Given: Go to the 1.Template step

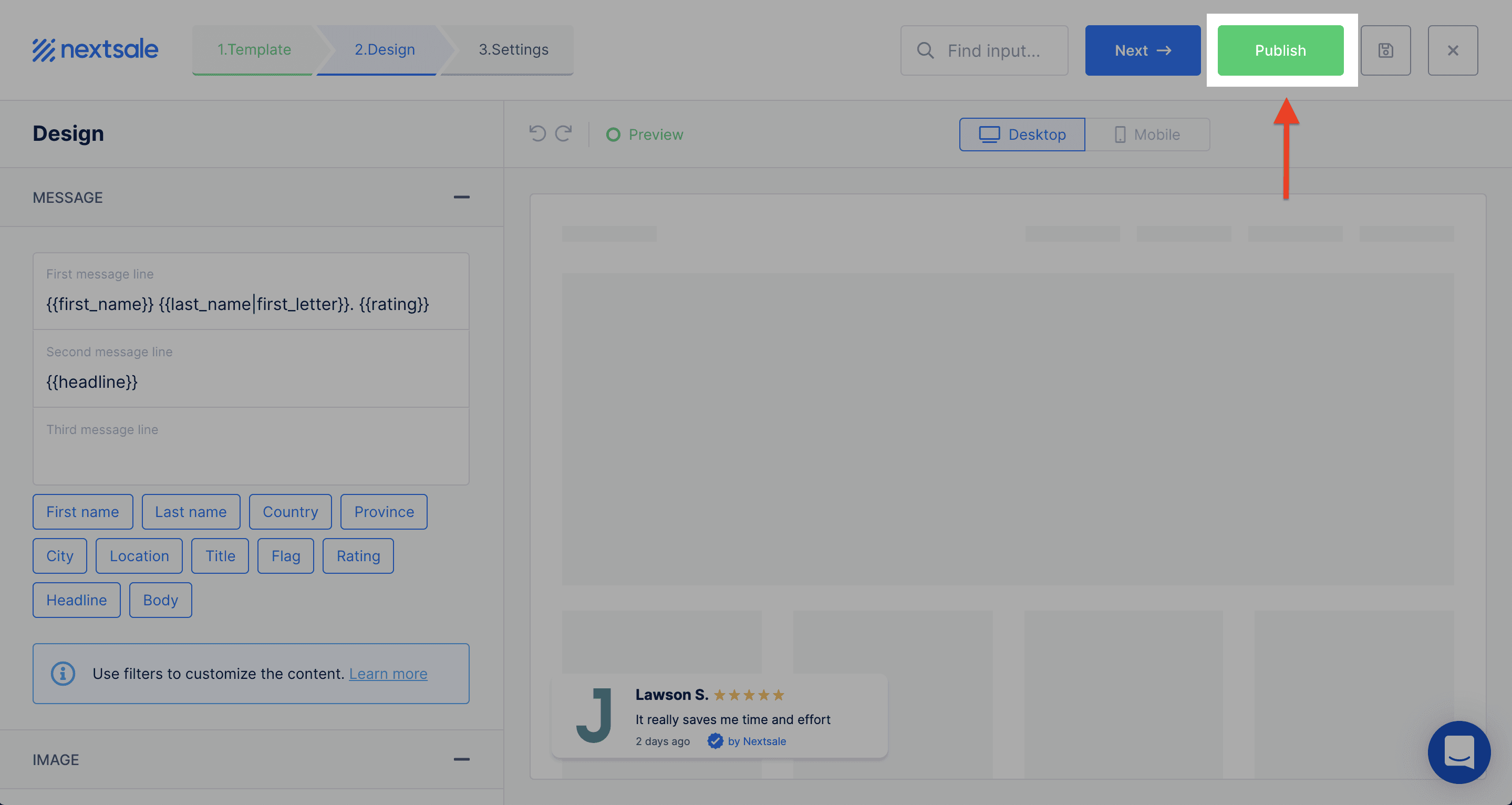Looking at the screenshot, I should click(x=254, y=50).
